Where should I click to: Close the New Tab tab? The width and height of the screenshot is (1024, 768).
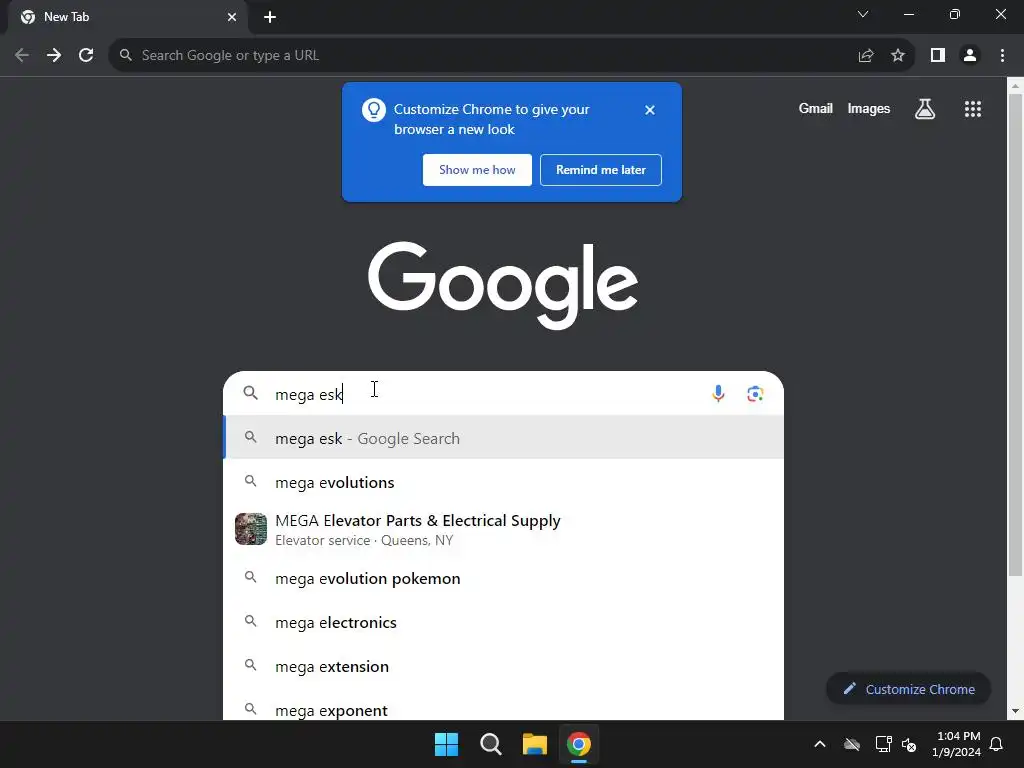(232, 17)
